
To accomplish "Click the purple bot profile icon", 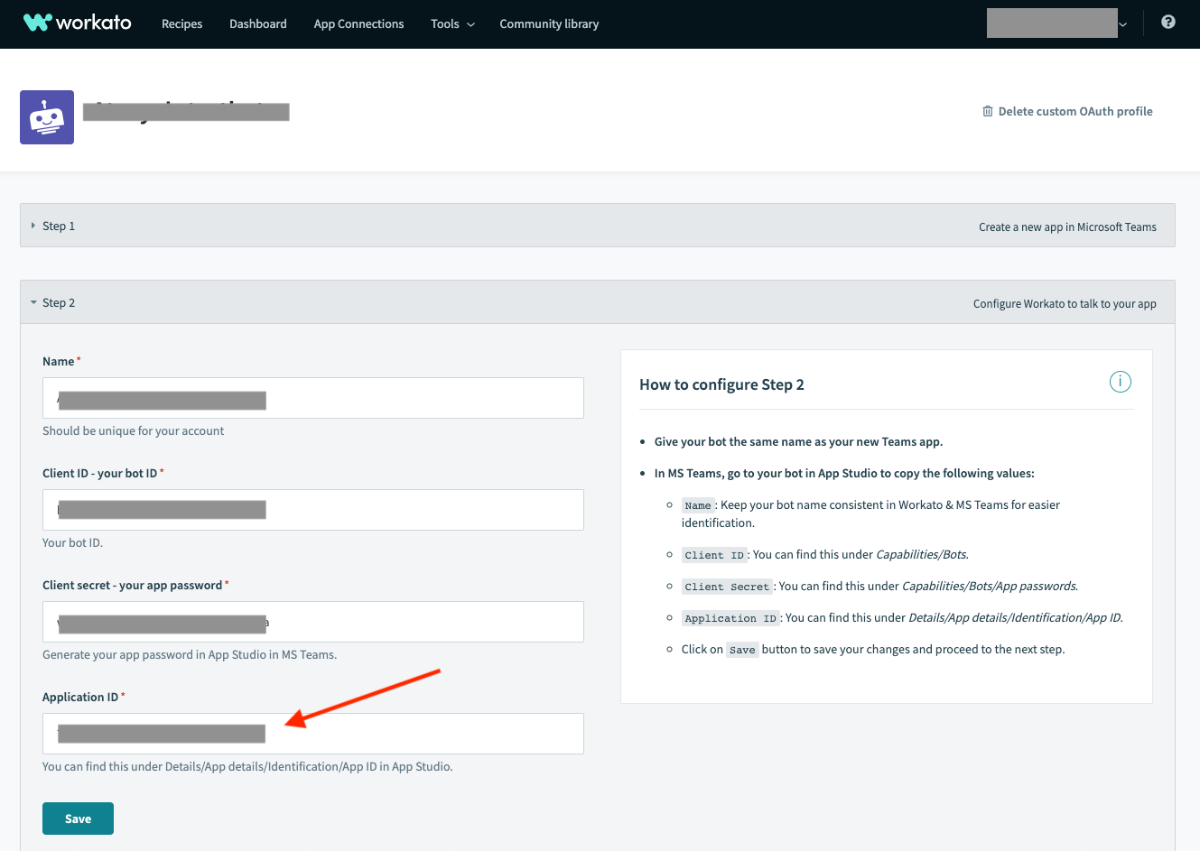I will (x=47, y=117).
